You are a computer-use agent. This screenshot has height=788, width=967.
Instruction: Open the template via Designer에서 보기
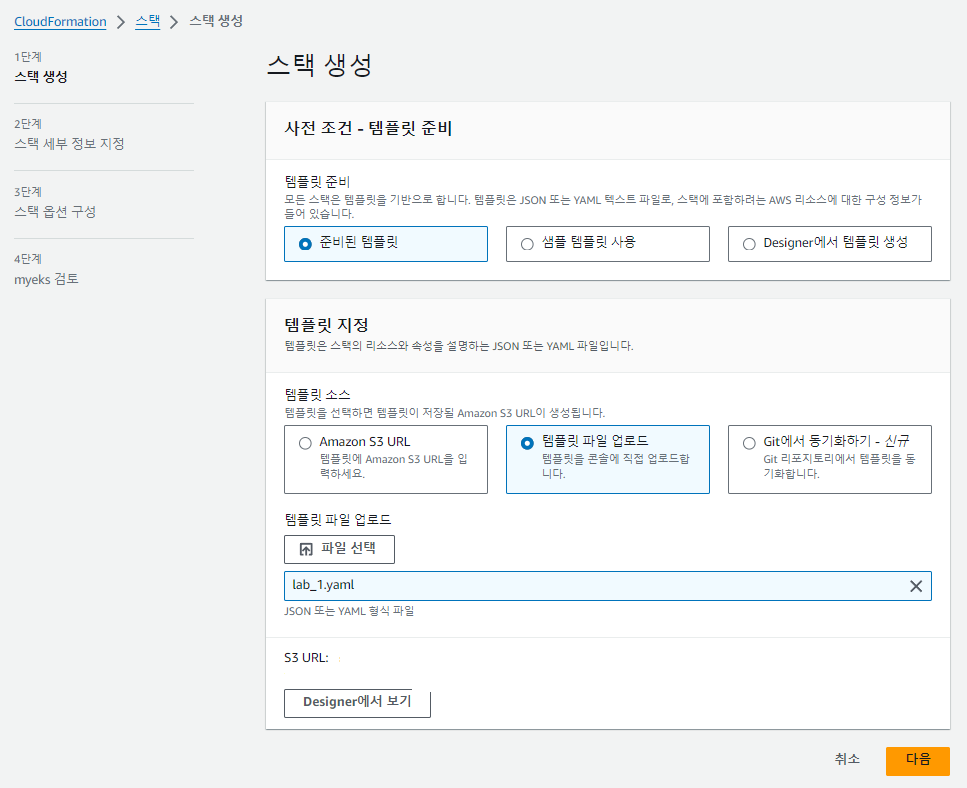357,703
